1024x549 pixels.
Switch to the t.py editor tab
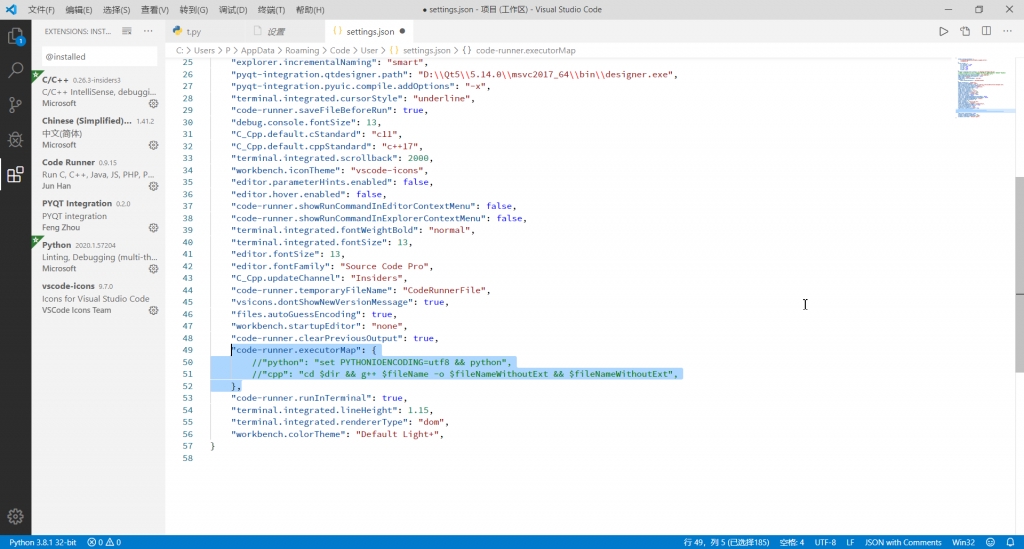(x=193, y=32)
